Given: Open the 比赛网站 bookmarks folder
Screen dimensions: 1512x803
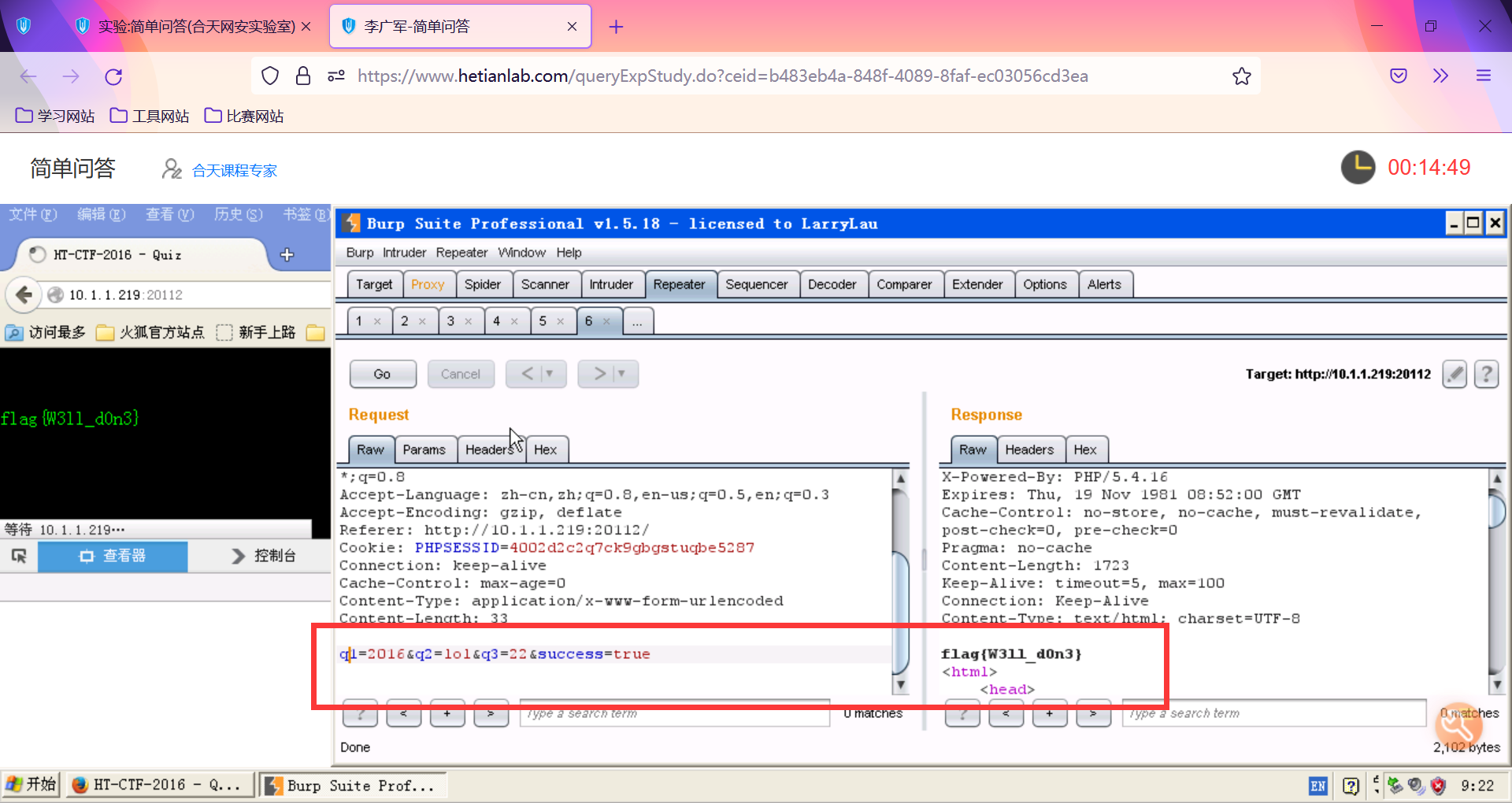Looking at the screenshot, I should (244, 117).
